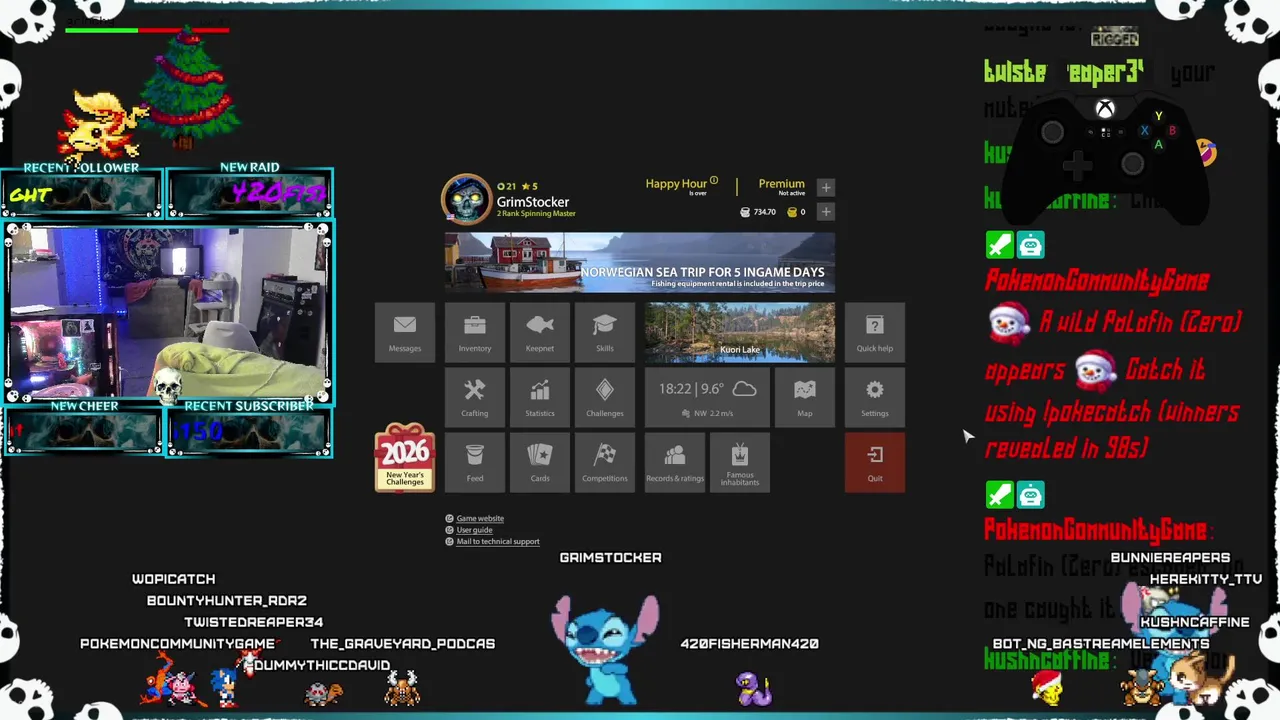Click the plus button beside gold coins
This screenshot has height=720, width=1280.
coord(826,211)
